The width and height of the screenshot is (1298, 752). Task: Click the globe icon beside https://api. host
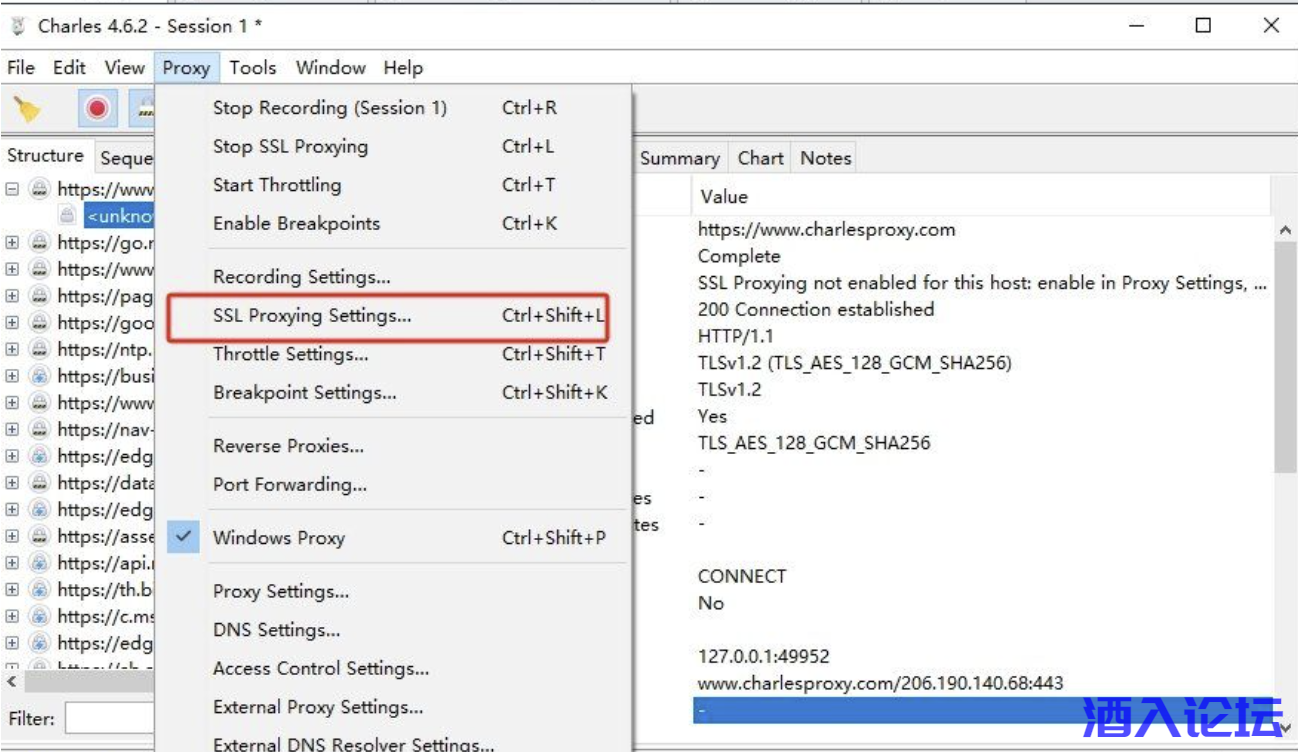(39, 563)
